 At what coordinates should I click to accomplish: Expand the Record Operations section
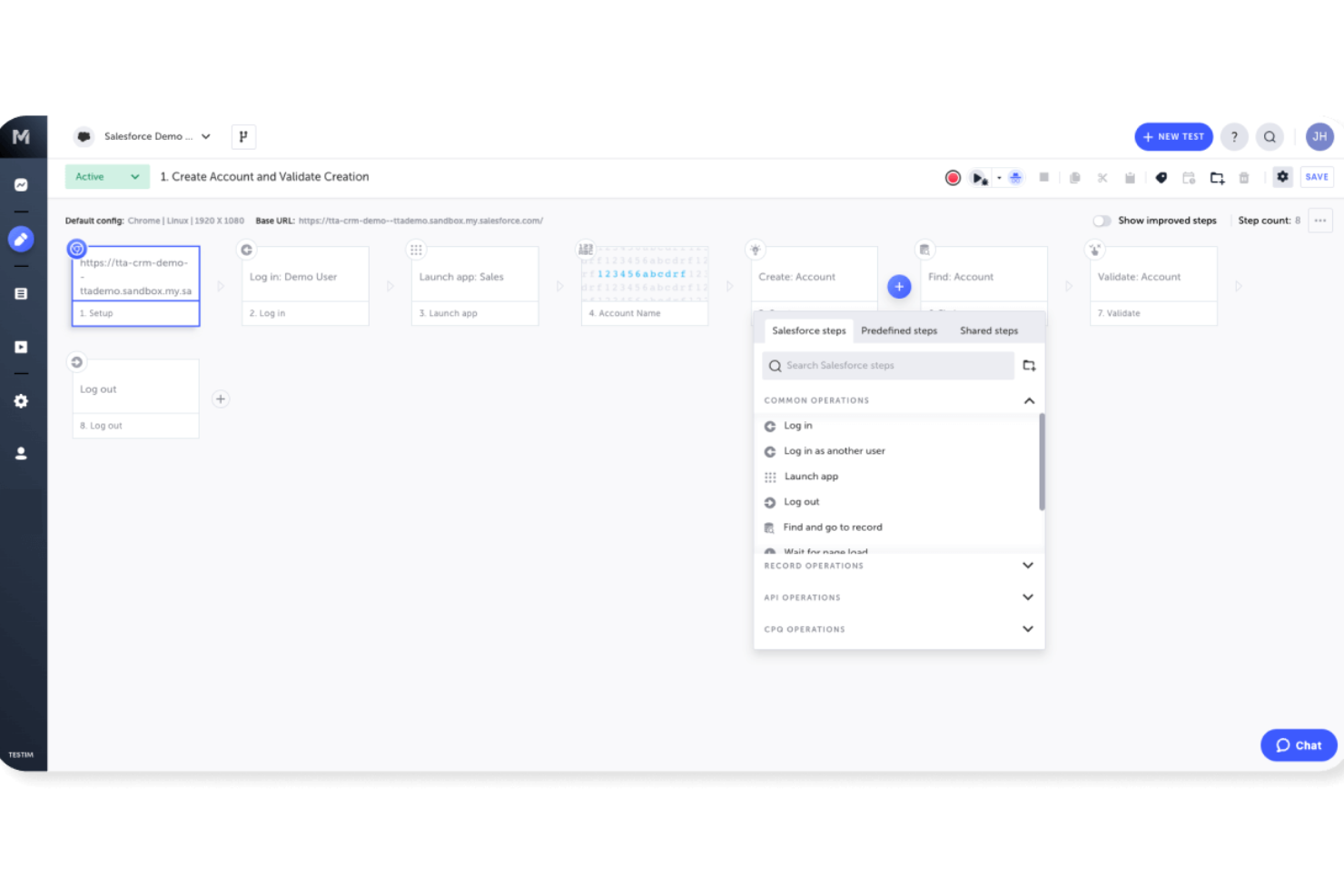pos(1028,565)
